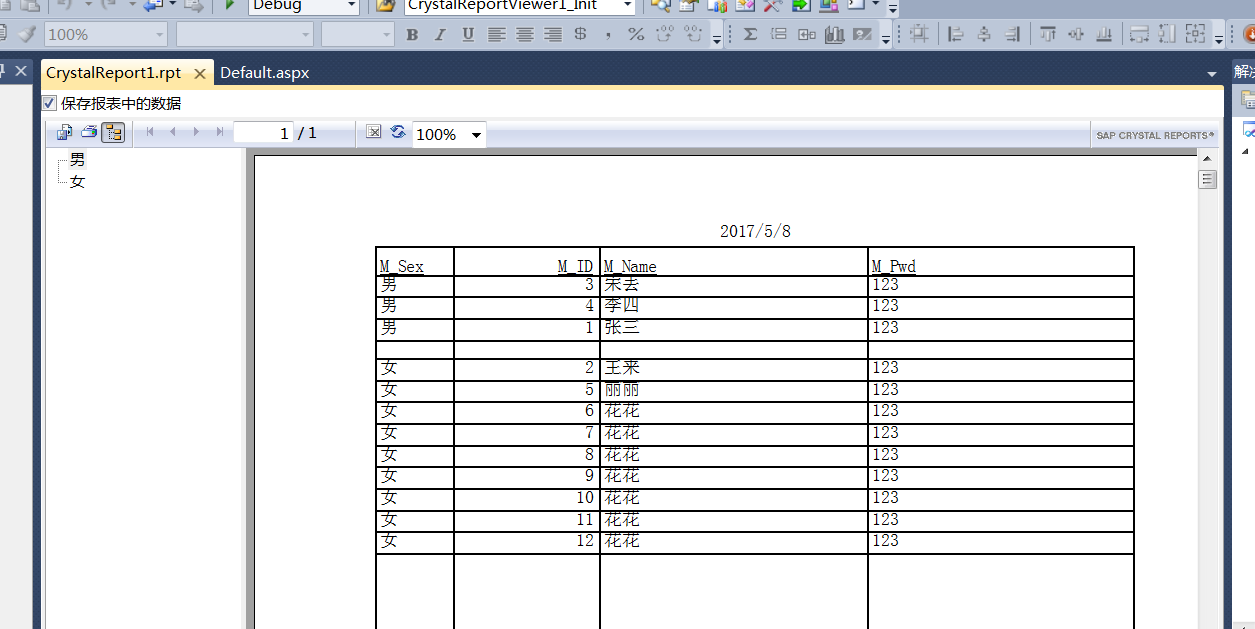Click the align centers layout icon
Screen dimensions: 1255x629
pyautogui.click(x=984, y=35)
